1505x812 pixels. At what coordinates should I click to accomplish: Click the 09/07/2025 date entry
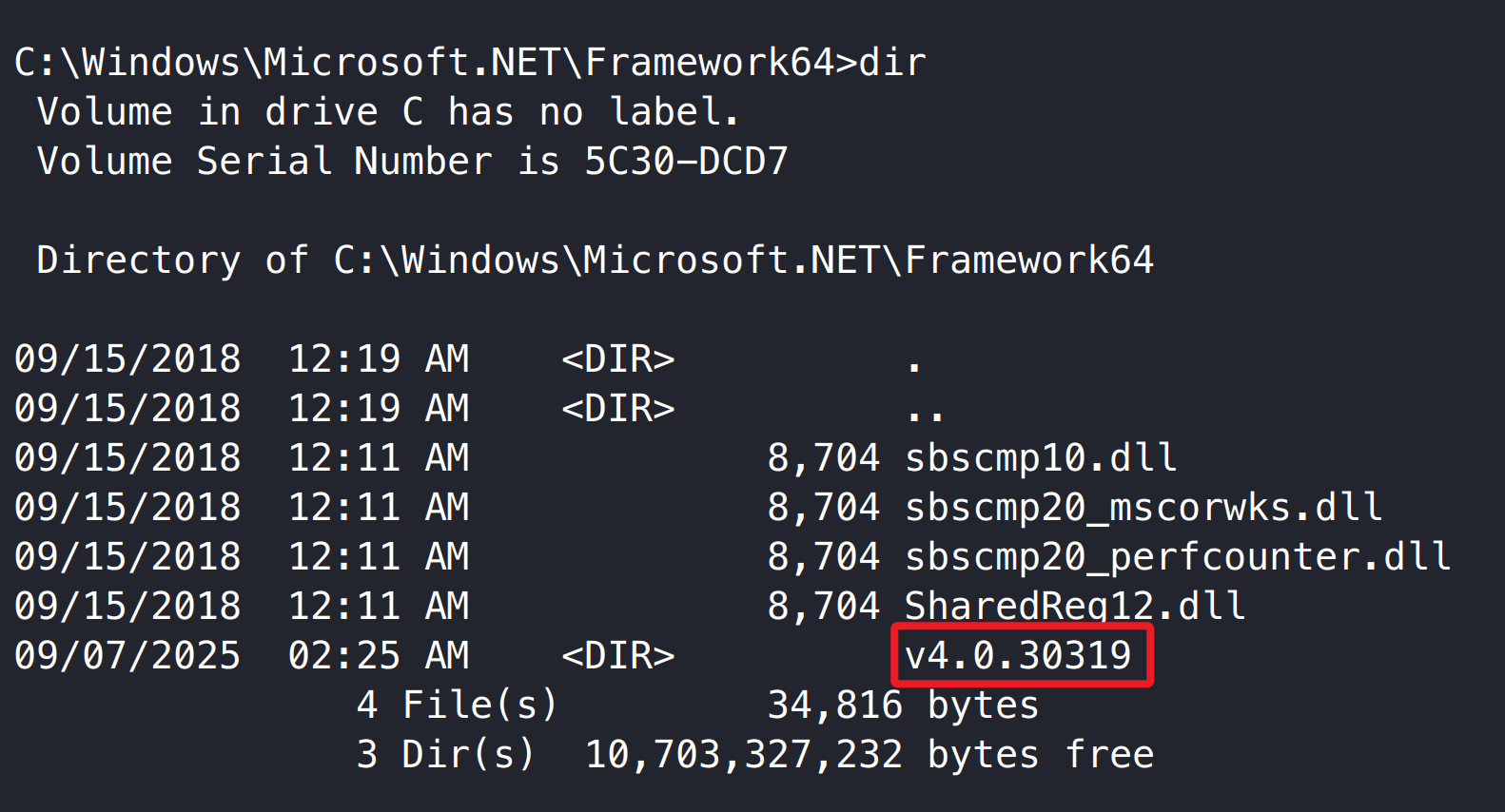127,656
